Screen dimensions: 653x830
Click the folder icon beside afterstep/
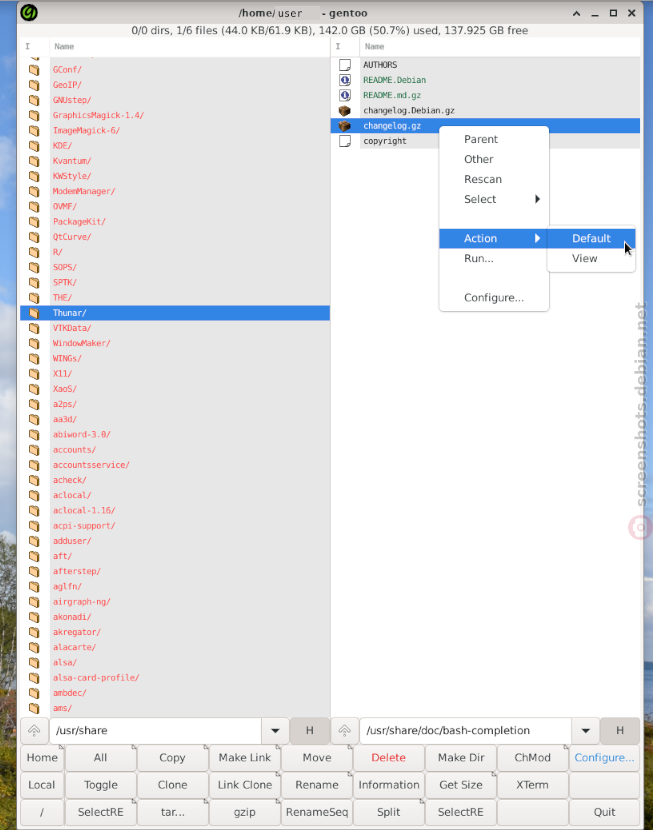click(34, 571)
